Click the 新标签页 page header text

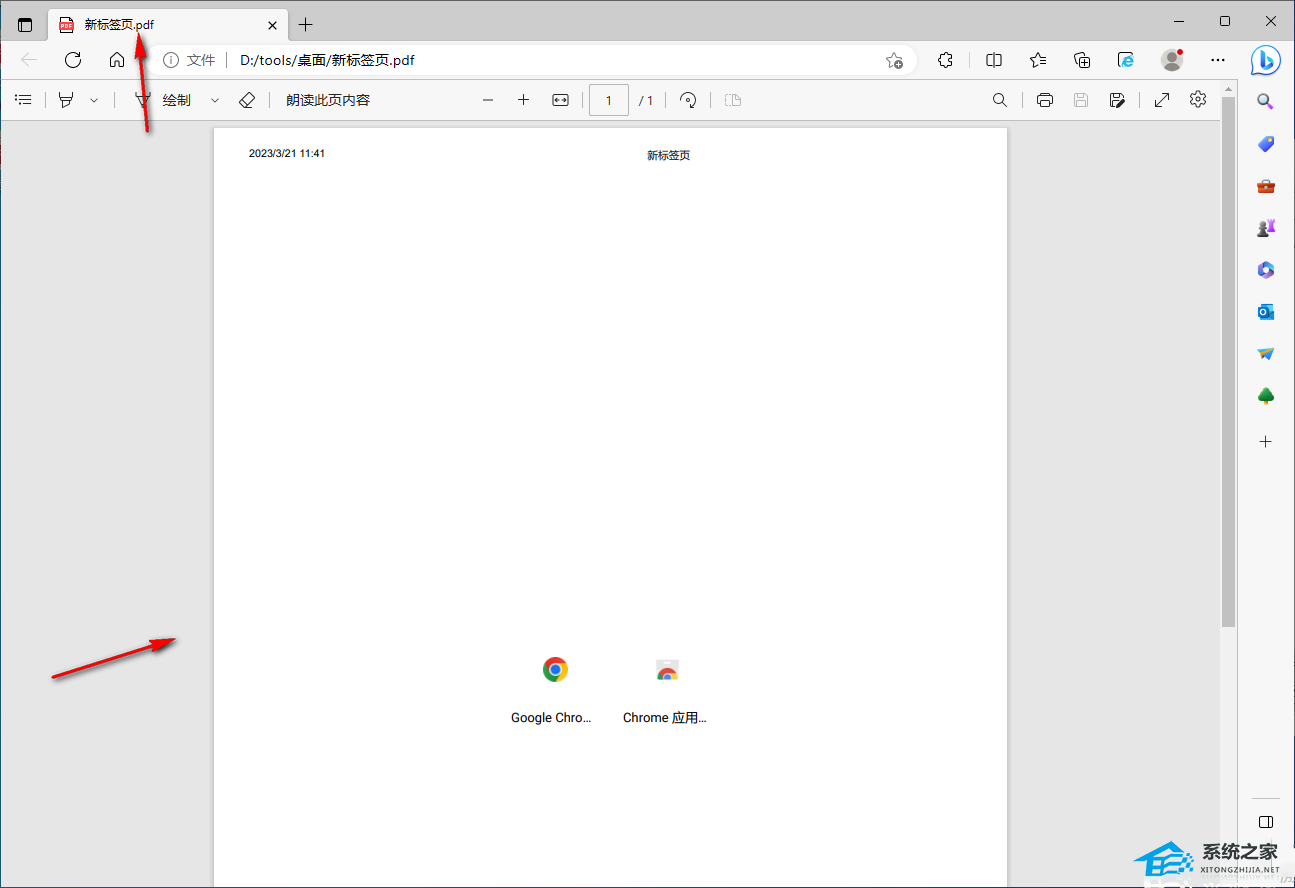point(668,155)
